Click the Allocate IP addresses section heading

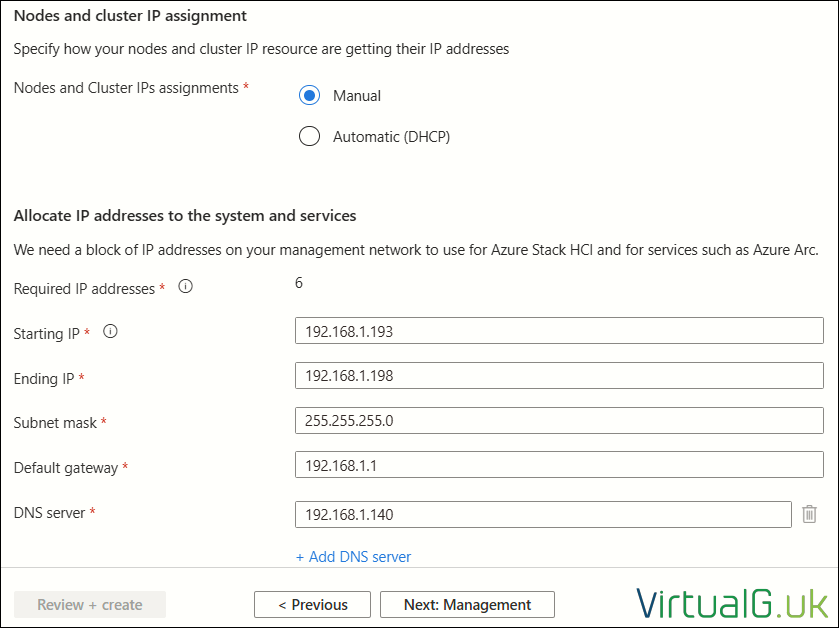tap(185, 216)
